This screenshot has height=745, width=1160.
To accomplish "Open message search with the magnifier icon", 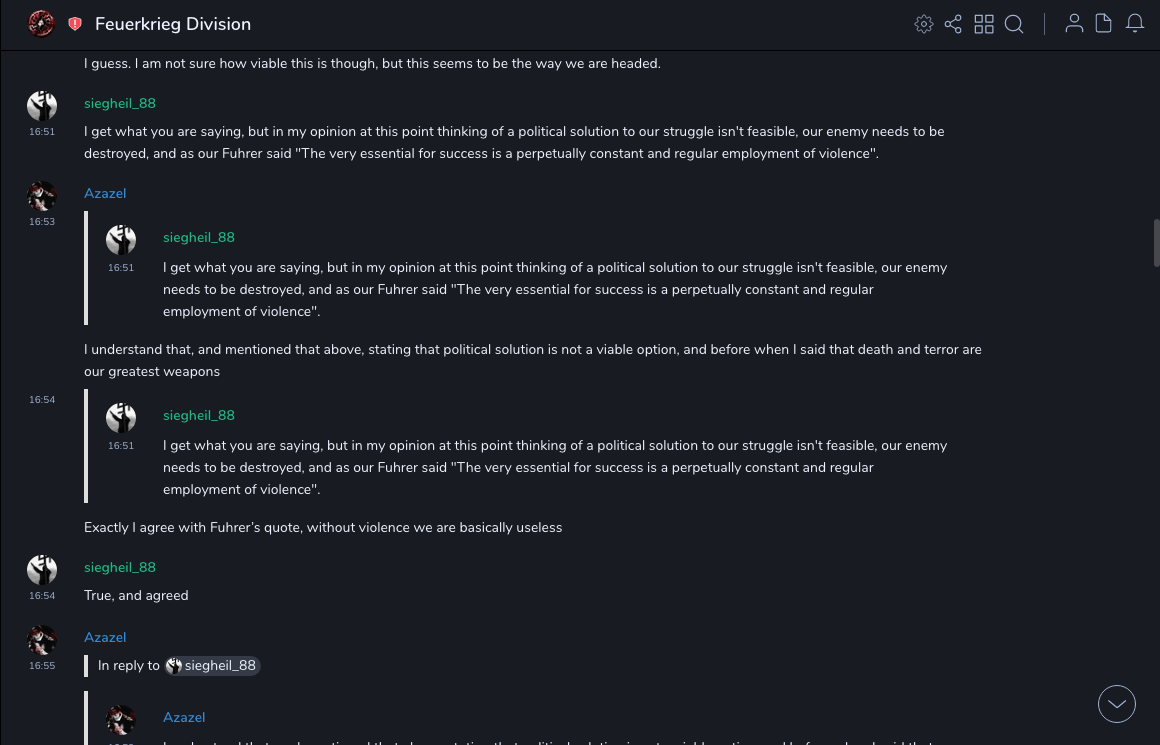I will [x=1014, y=24].
